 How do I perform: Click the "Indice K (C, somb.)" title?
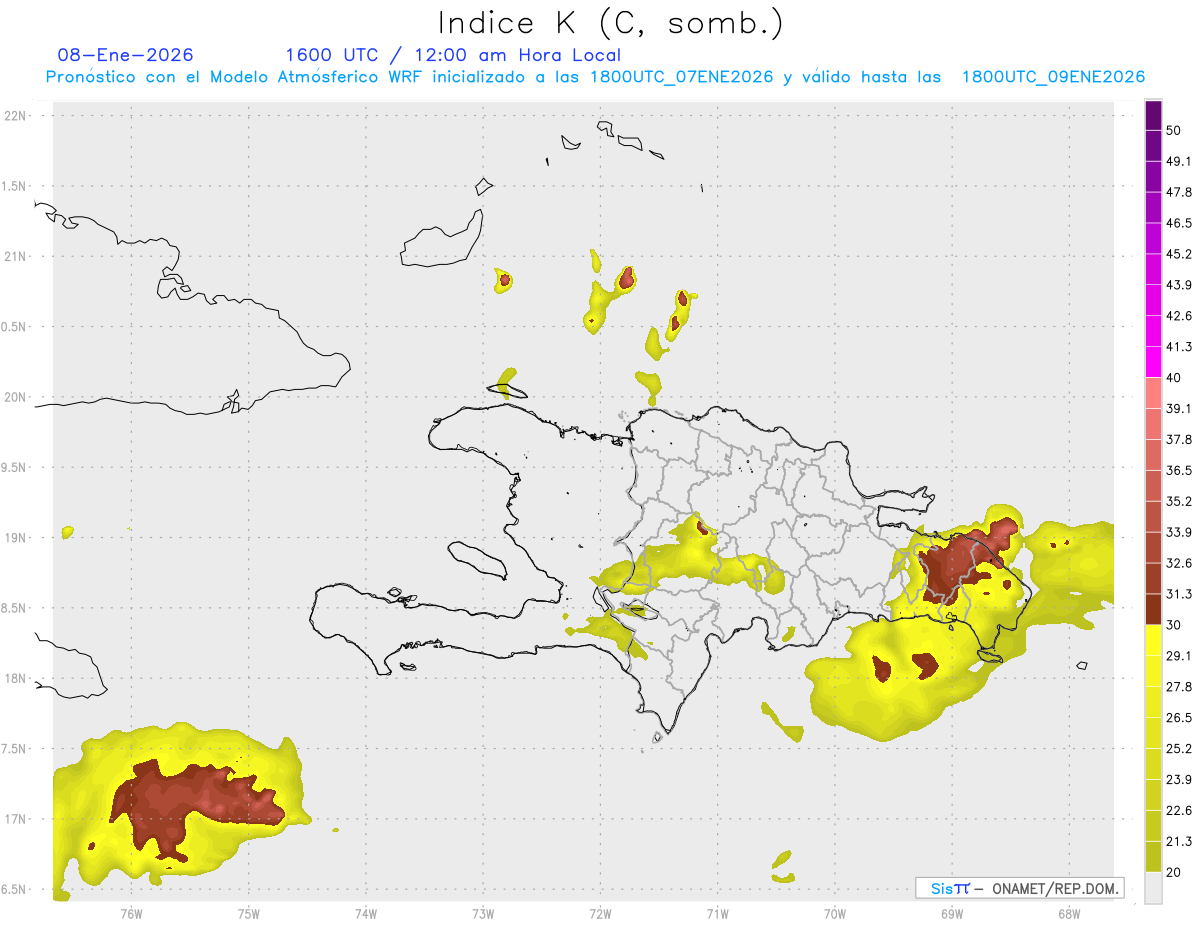click(x=611, y=23)
